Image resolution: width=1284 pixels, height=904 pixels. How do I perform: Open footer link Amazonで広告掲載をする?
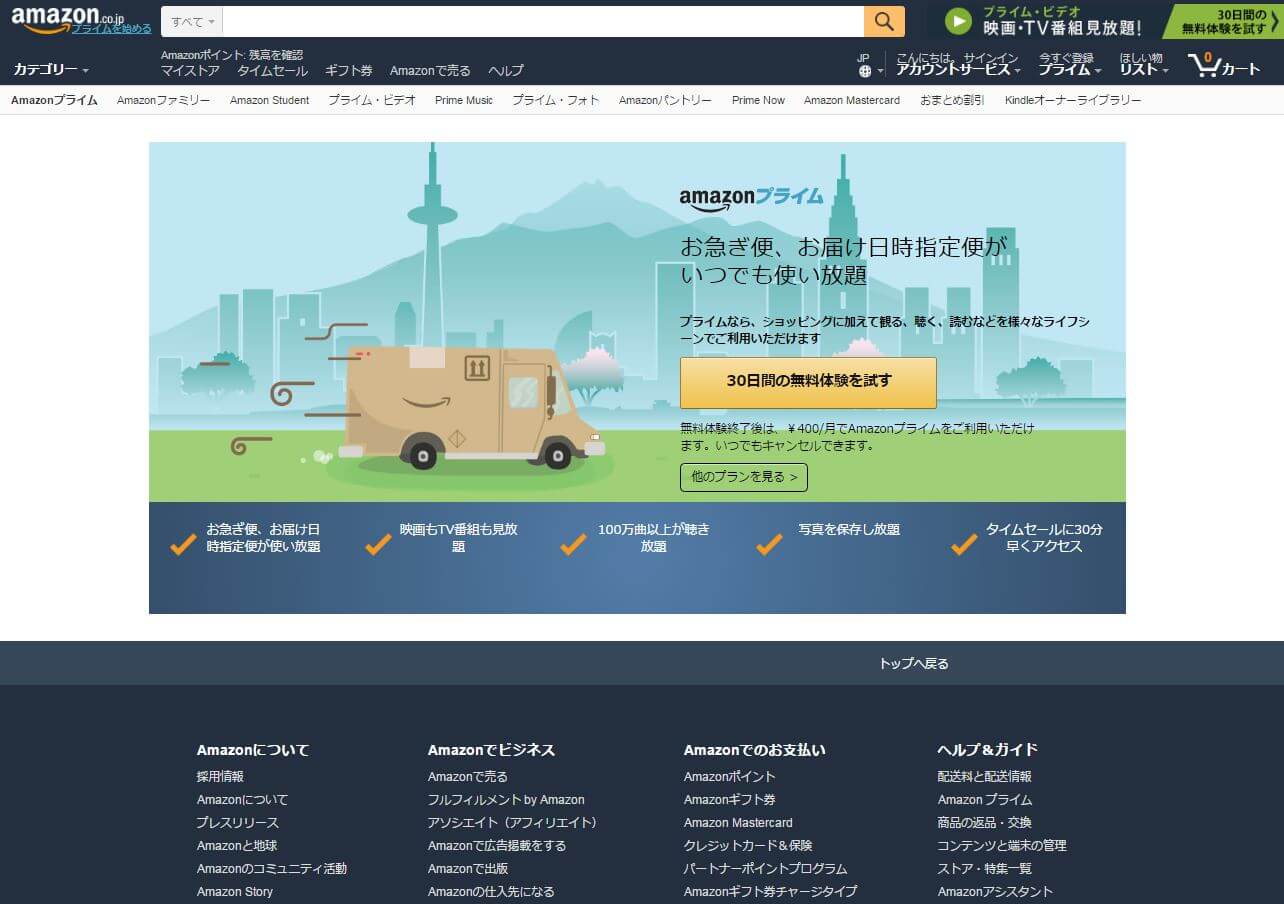click(497, 845)
